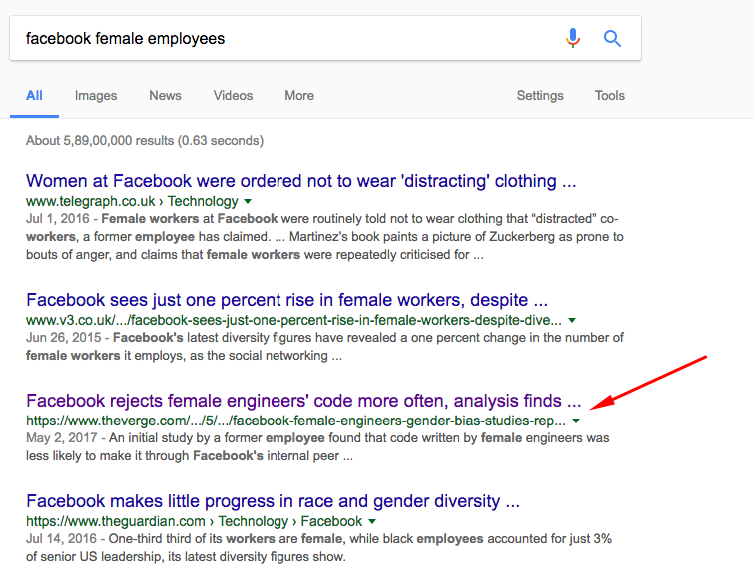Click the search box containing 'facebook female employees'
Image resolution: width=754 pixels, height=586 pixels.
(x=280, y=39)
